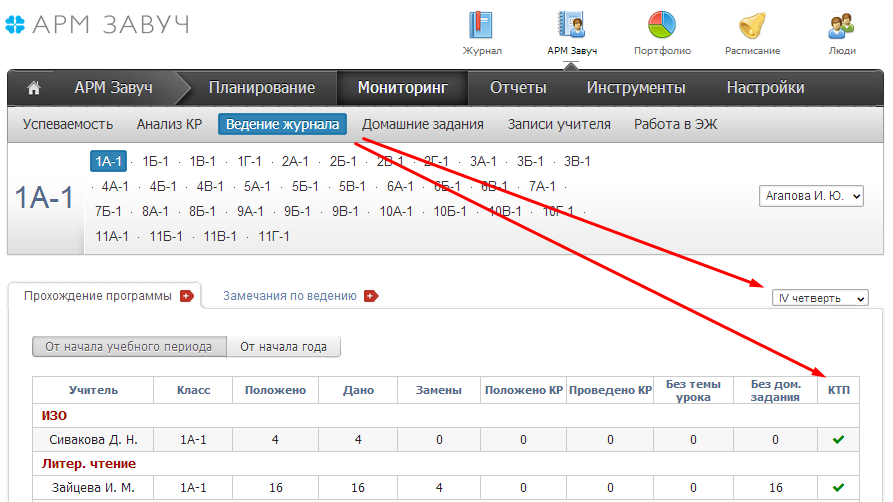Select От начала года toggle
The height and width of the screenshot is (502, 893).
[x=284, y=346]
